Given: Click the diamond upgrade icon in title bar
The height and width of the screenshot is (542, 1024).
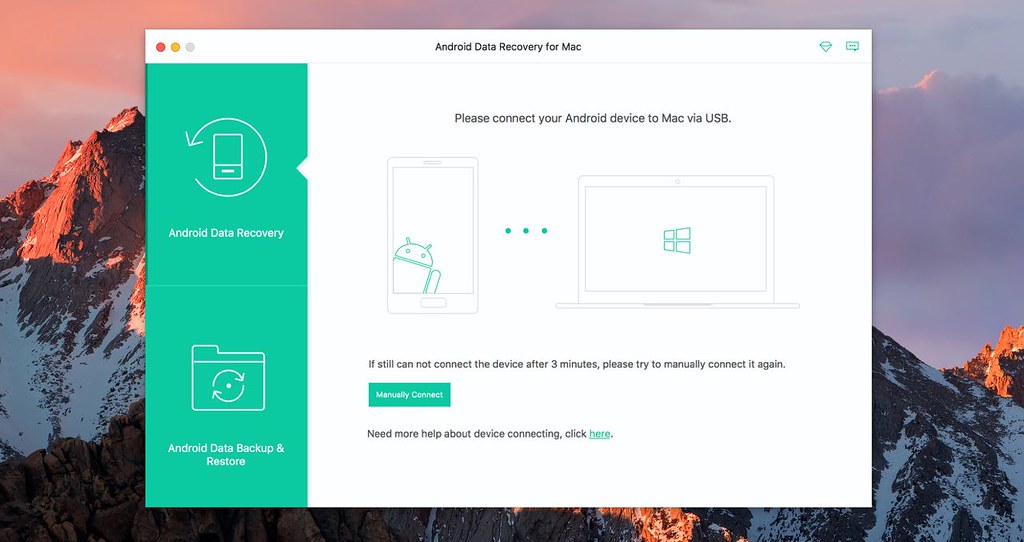Looking at the screenshot, I should [825, 46].
